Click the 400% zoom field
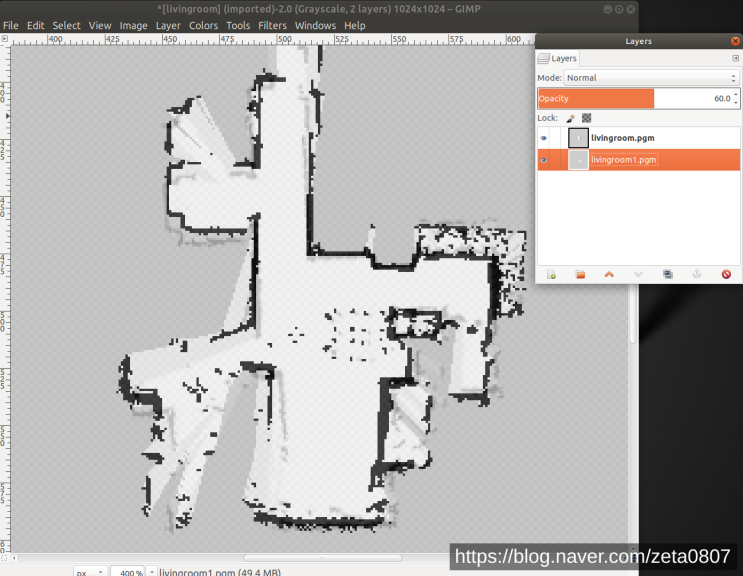The image size is (743, 576). [x=127, y=572]
